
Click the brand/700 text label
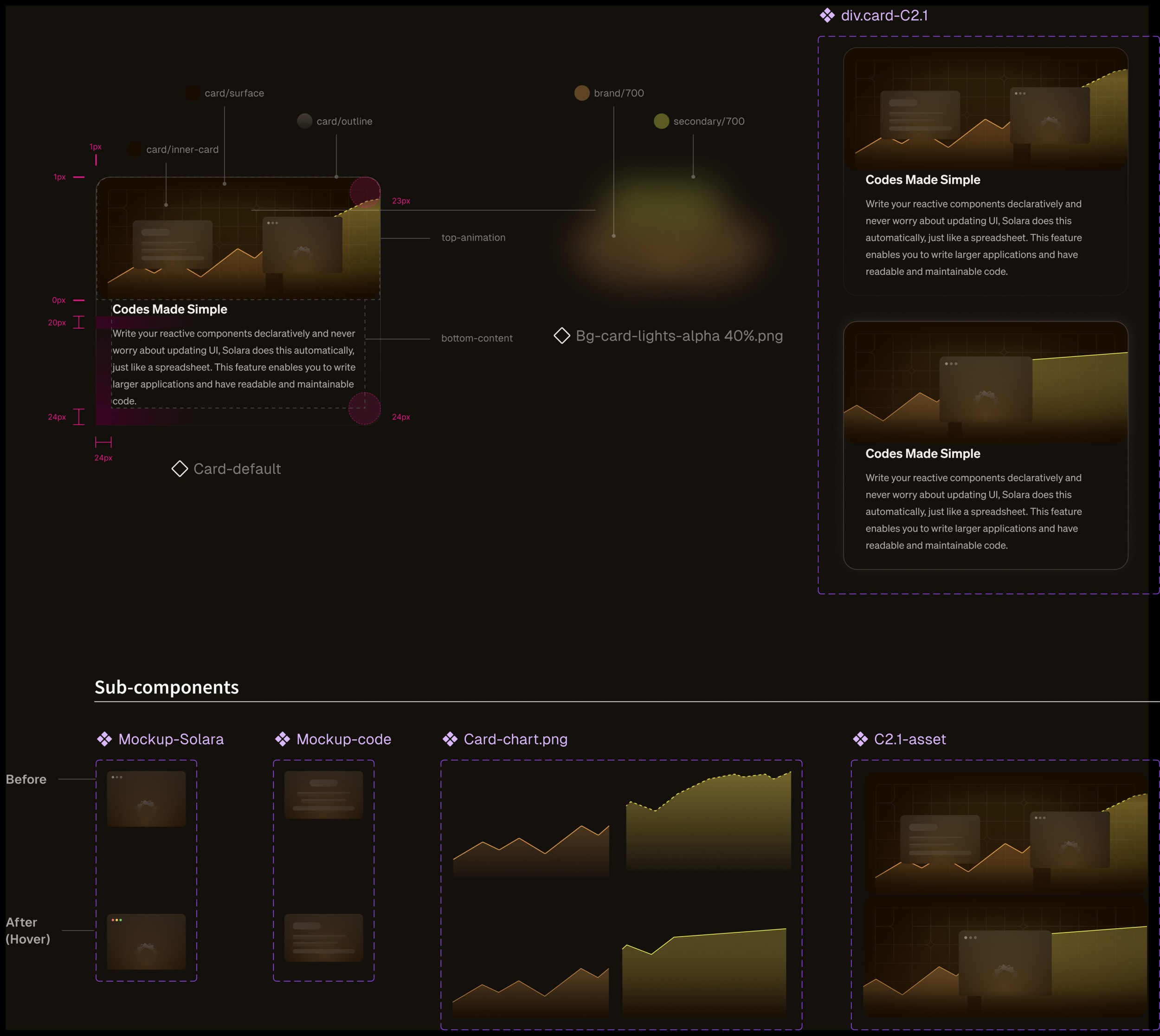[x=619, y=93]
